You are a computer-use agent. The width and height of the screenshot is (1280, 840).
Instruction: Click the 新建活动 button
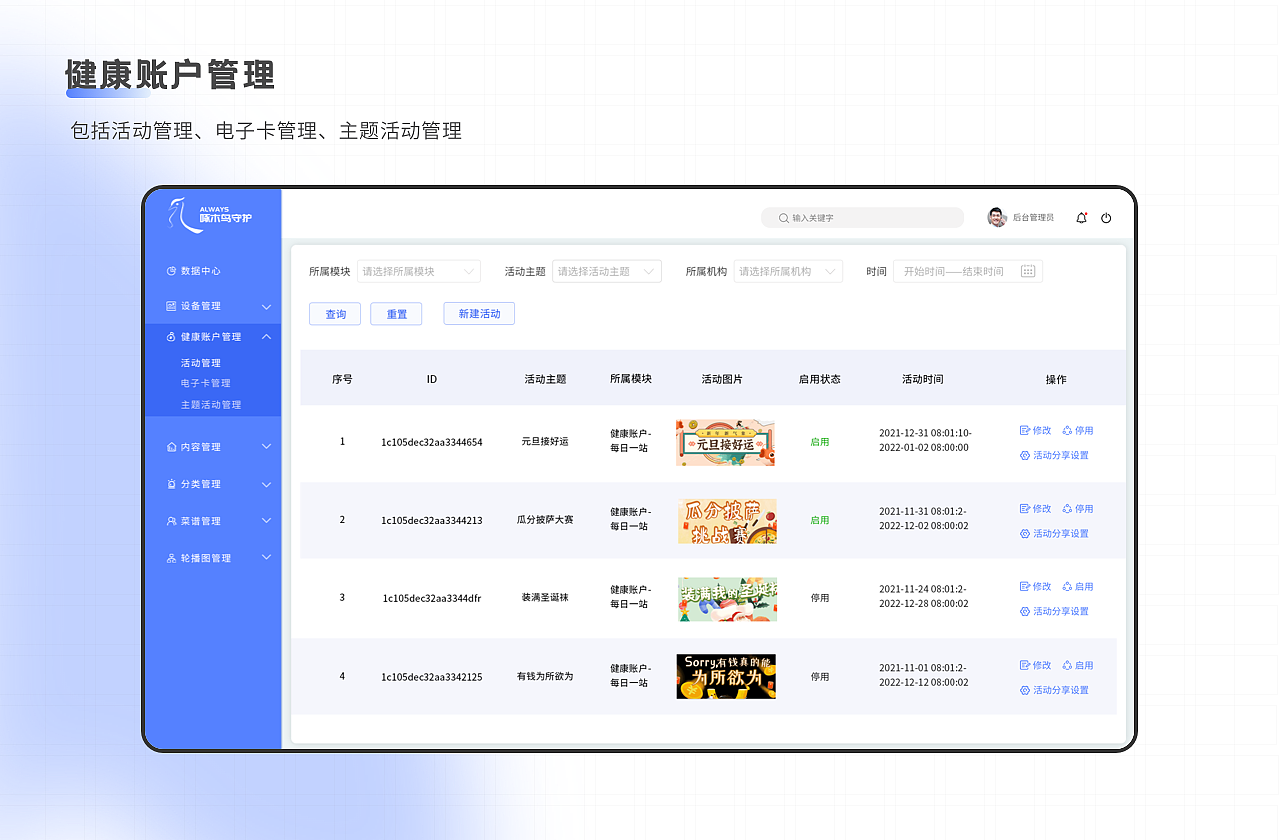pos(478,313)
